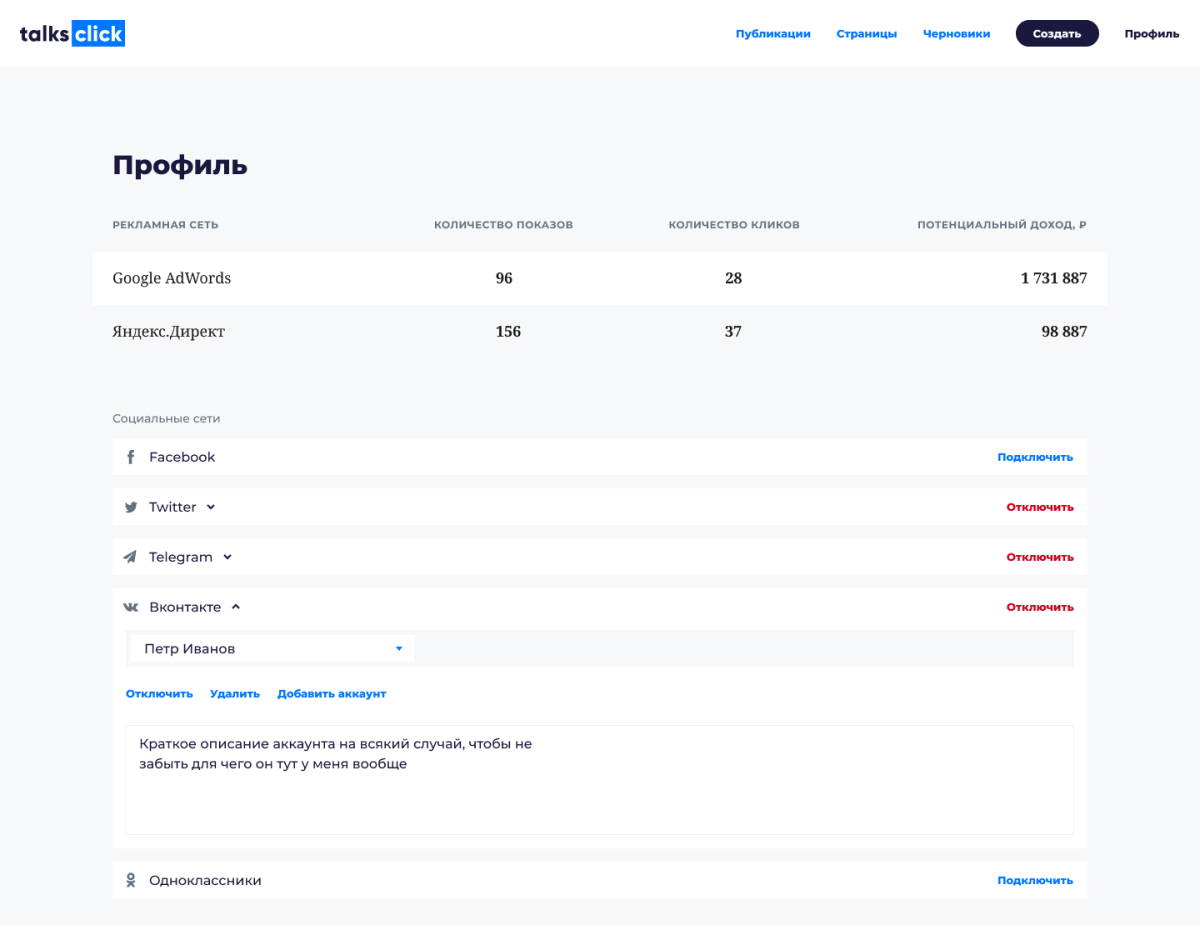The width and height of the screenshot is (1200, 925).
Task: Click the 156 impressions value
Action: pos(508,331)
